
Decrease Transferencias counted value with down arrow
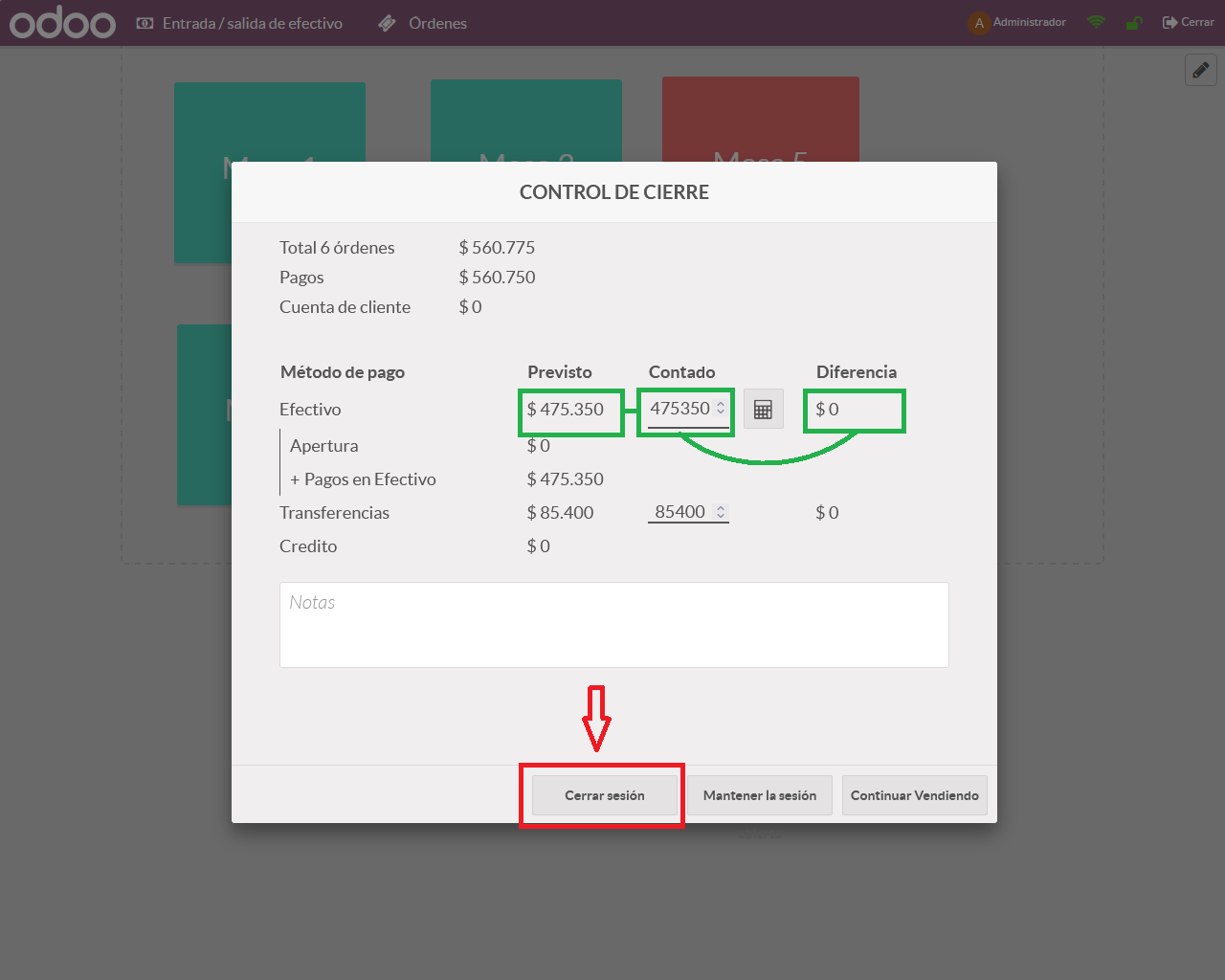coord(721,516)
